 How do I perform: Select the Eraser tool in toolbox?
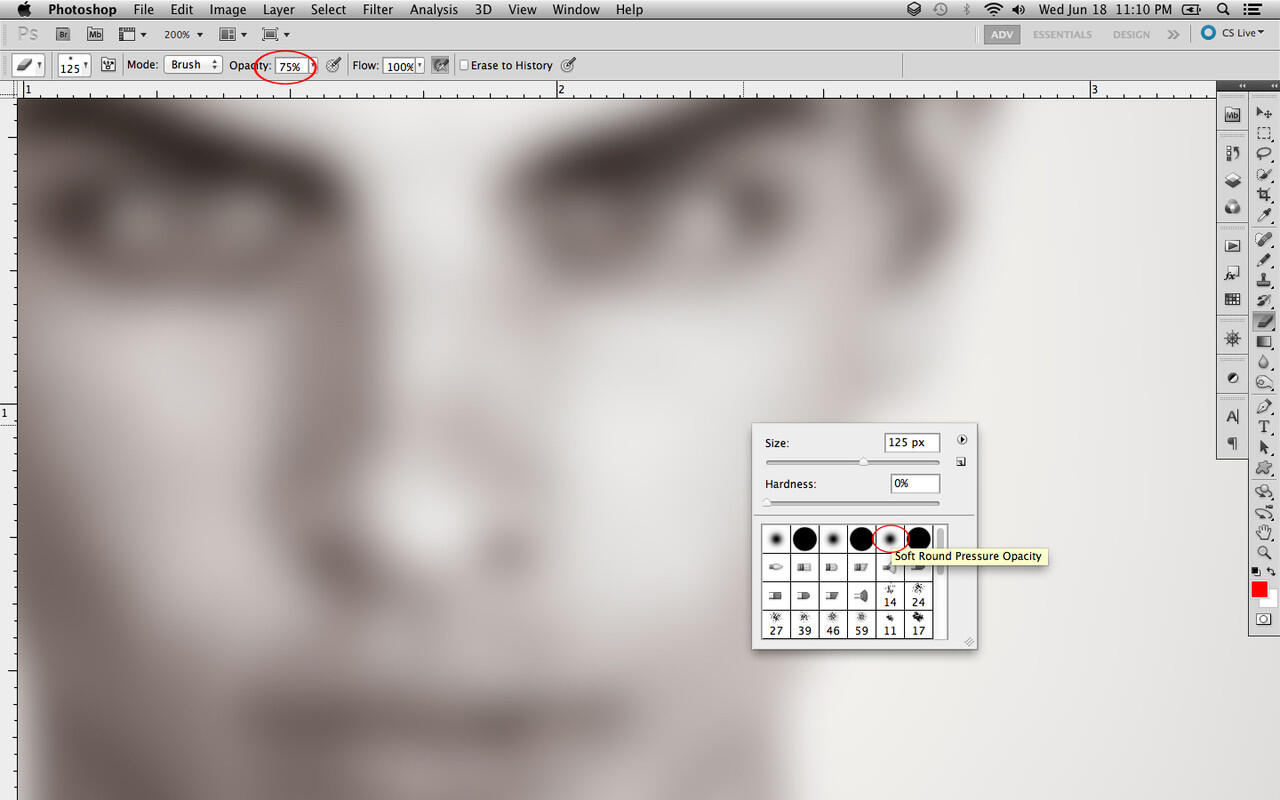click(1264, 321)
